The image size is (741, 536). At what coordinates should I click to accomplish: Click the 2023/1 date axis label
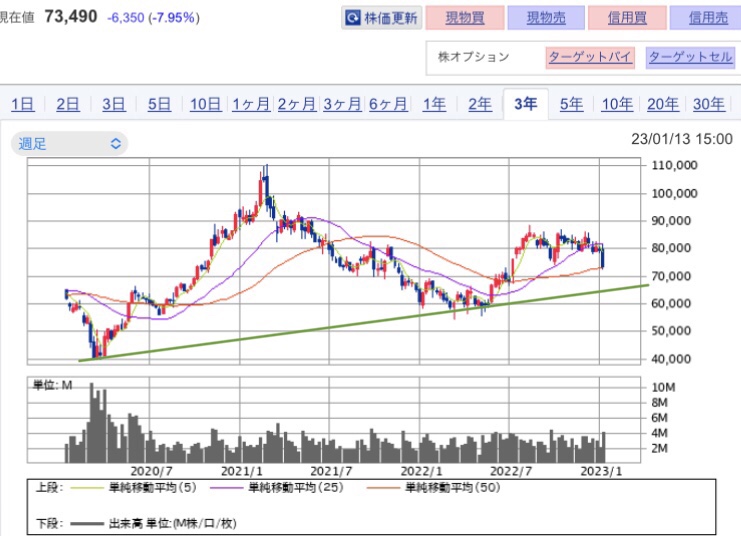coord(601,471)
